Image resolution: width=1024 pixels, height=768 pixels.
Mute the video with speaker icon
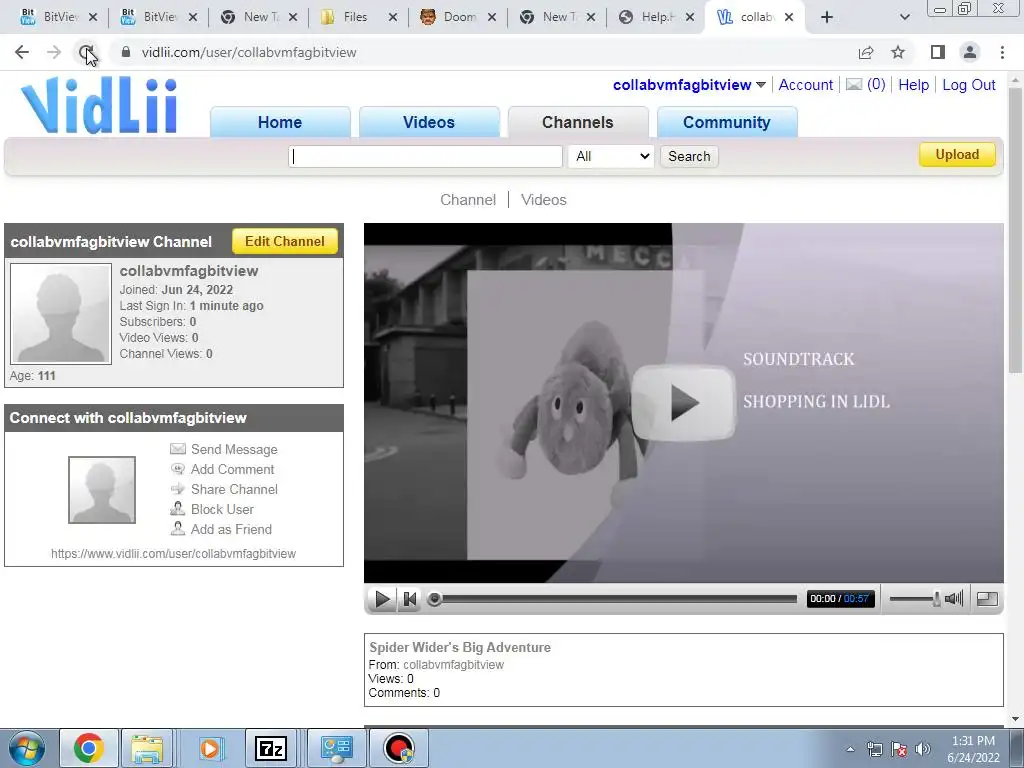[954, 598]
